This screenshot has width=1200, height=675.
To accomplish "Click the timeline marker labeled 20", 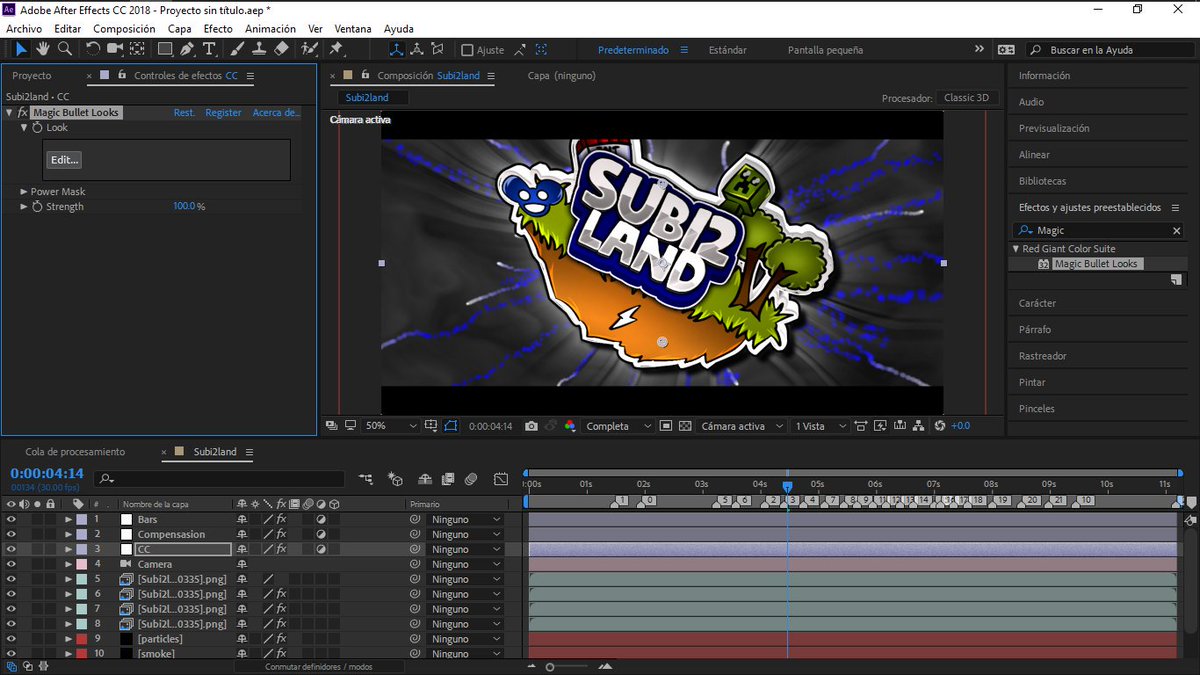I will (1032, 500).
